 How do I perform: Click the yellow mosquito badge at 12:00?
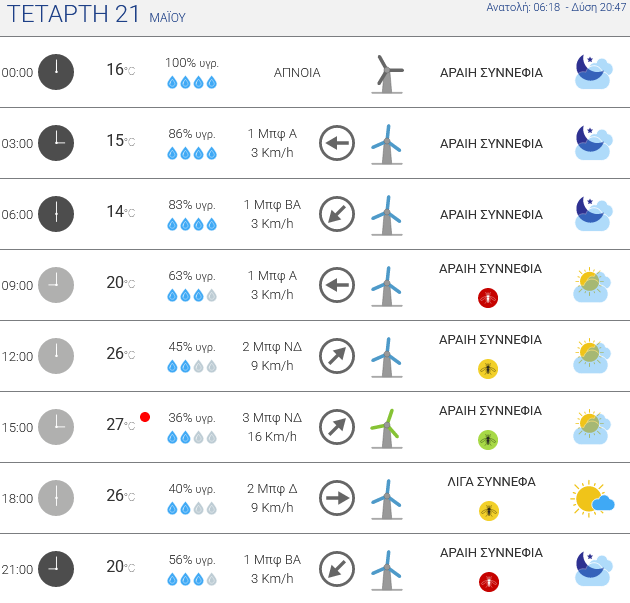[x=488, y=369]
